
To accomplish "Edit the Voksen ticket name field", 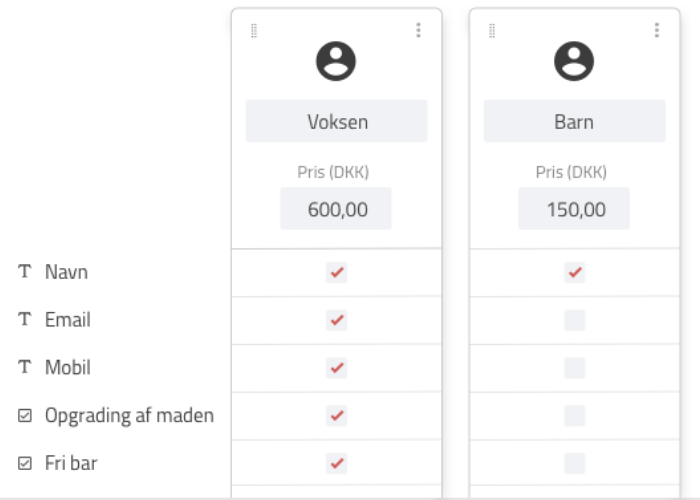I will 337,121.
